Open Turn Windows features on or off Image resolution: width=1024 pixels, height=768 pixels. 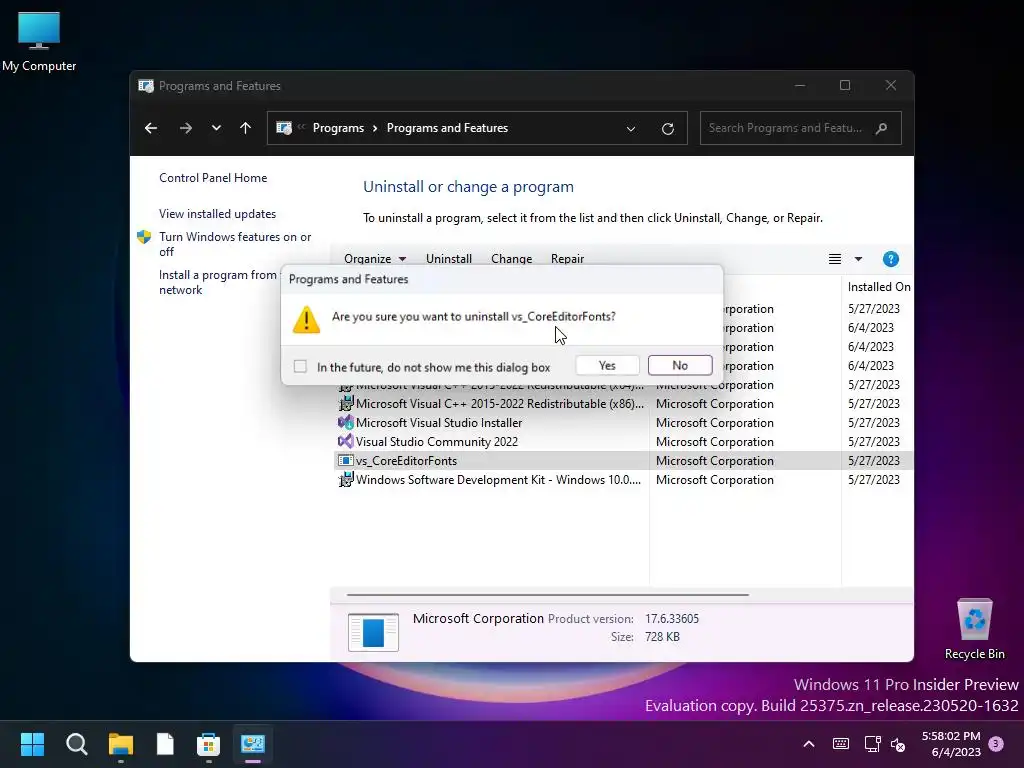click(x=235, y=244)
